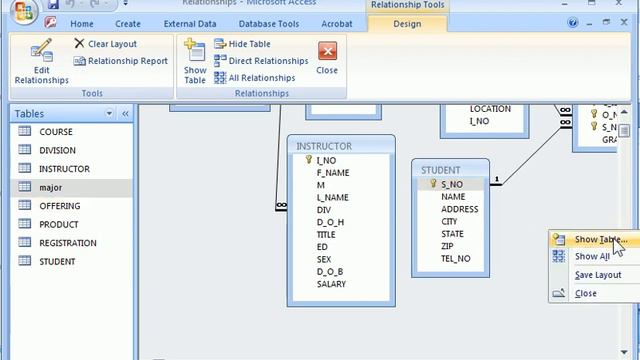Click the red Close relationships button
This screenshot has width=640, height=360.
pyautogui.click(x=327, y=58)
